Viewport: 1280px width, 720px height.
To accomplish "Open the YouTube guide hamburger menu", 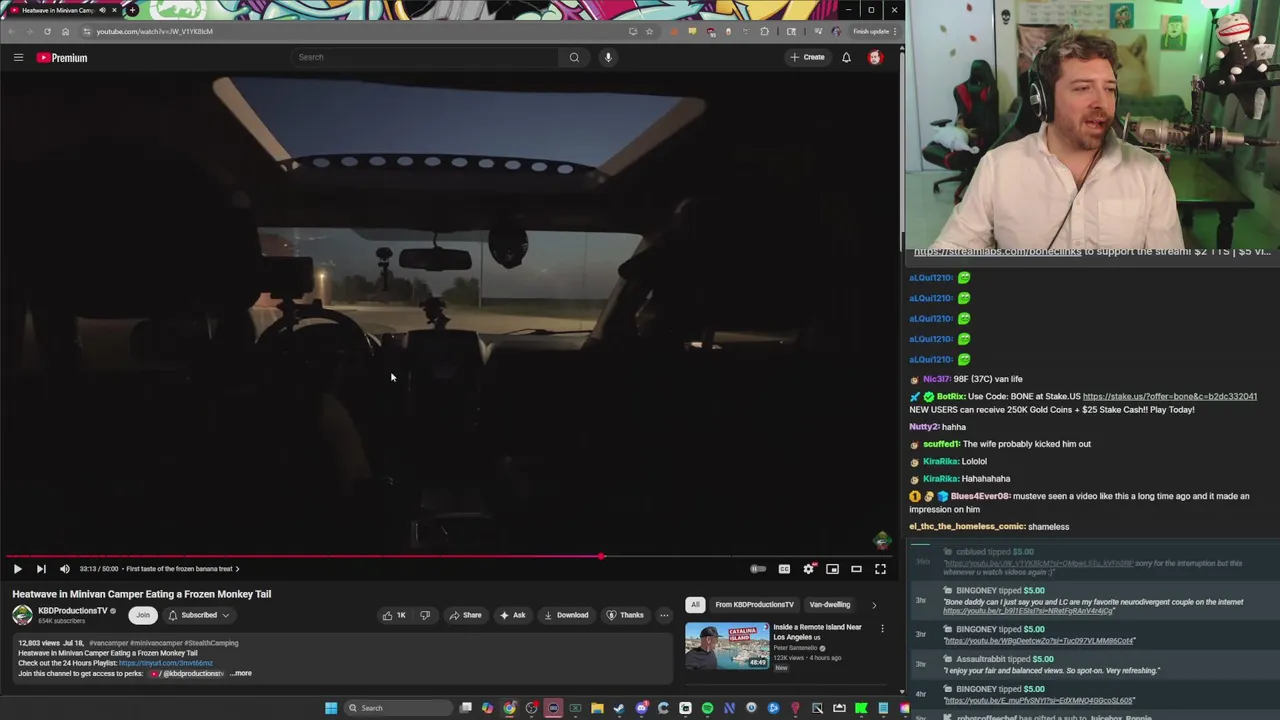I will pos(18,57).
